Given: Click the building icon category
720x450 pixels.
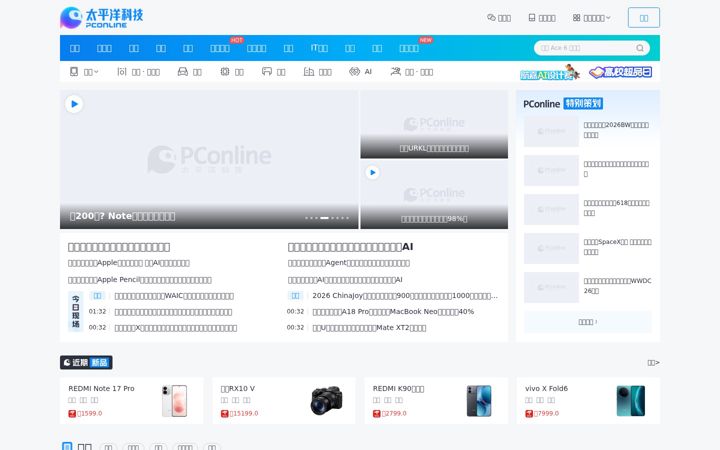Looking at the screenshot, I should tap(309, 72).
